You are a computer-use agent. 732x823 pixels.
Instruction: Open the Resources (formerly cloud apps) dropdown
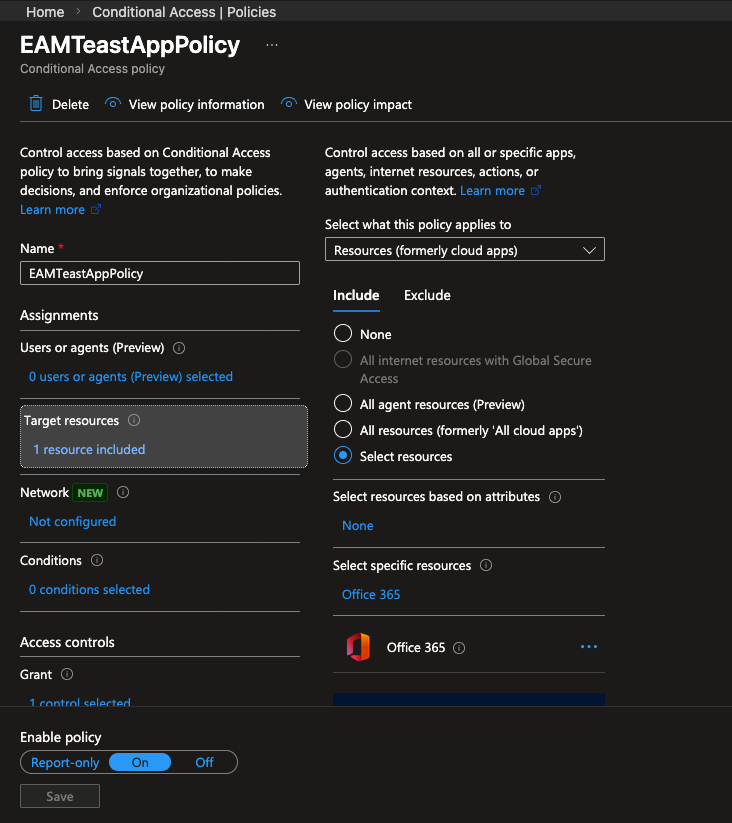pos(465,249)
